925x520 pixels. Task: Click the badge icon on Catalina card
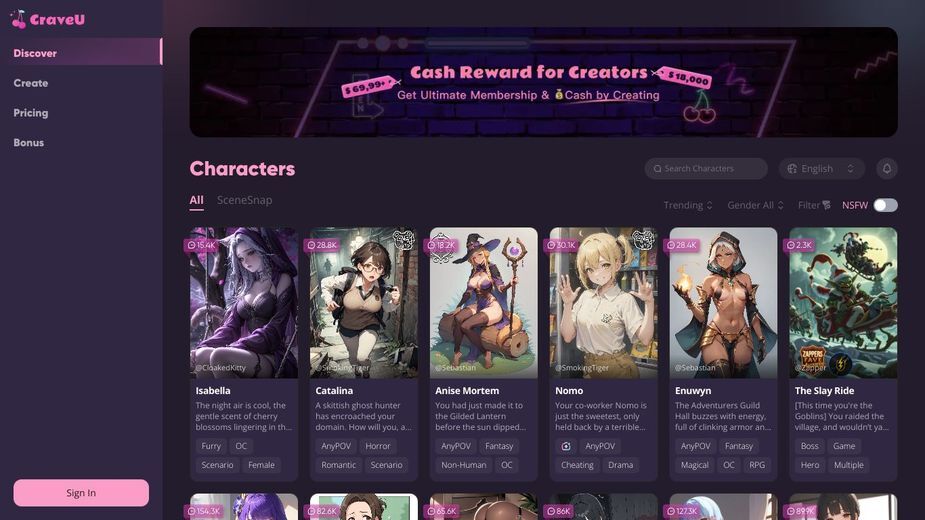(x=404, y=240)
